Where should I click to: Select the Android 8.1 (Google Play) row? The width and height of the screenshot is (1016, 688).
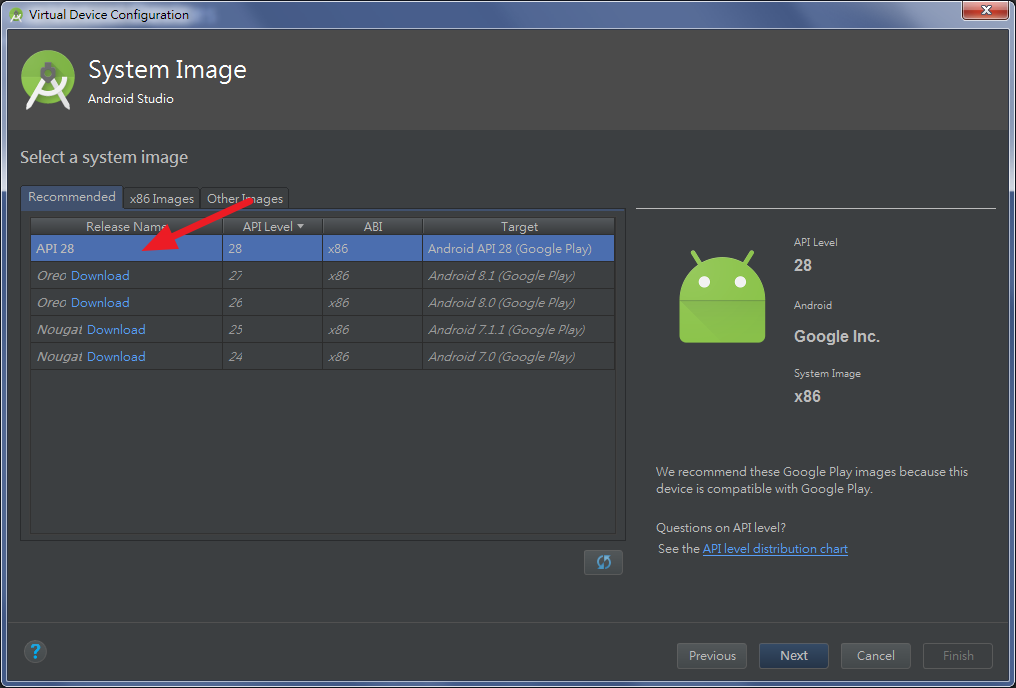tap(322, 275)
